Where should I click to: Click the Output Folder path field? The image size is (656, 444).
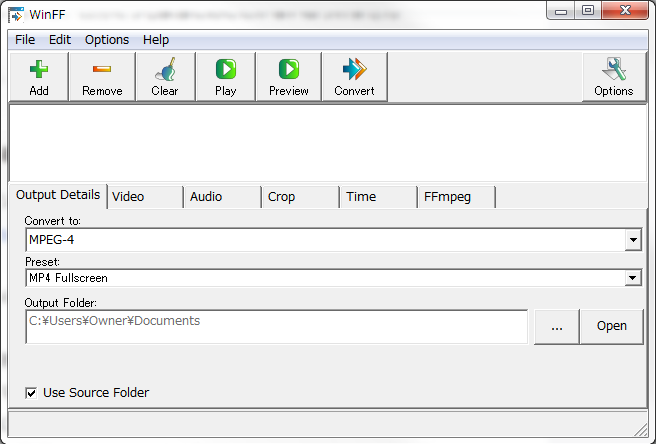(277, 326)
